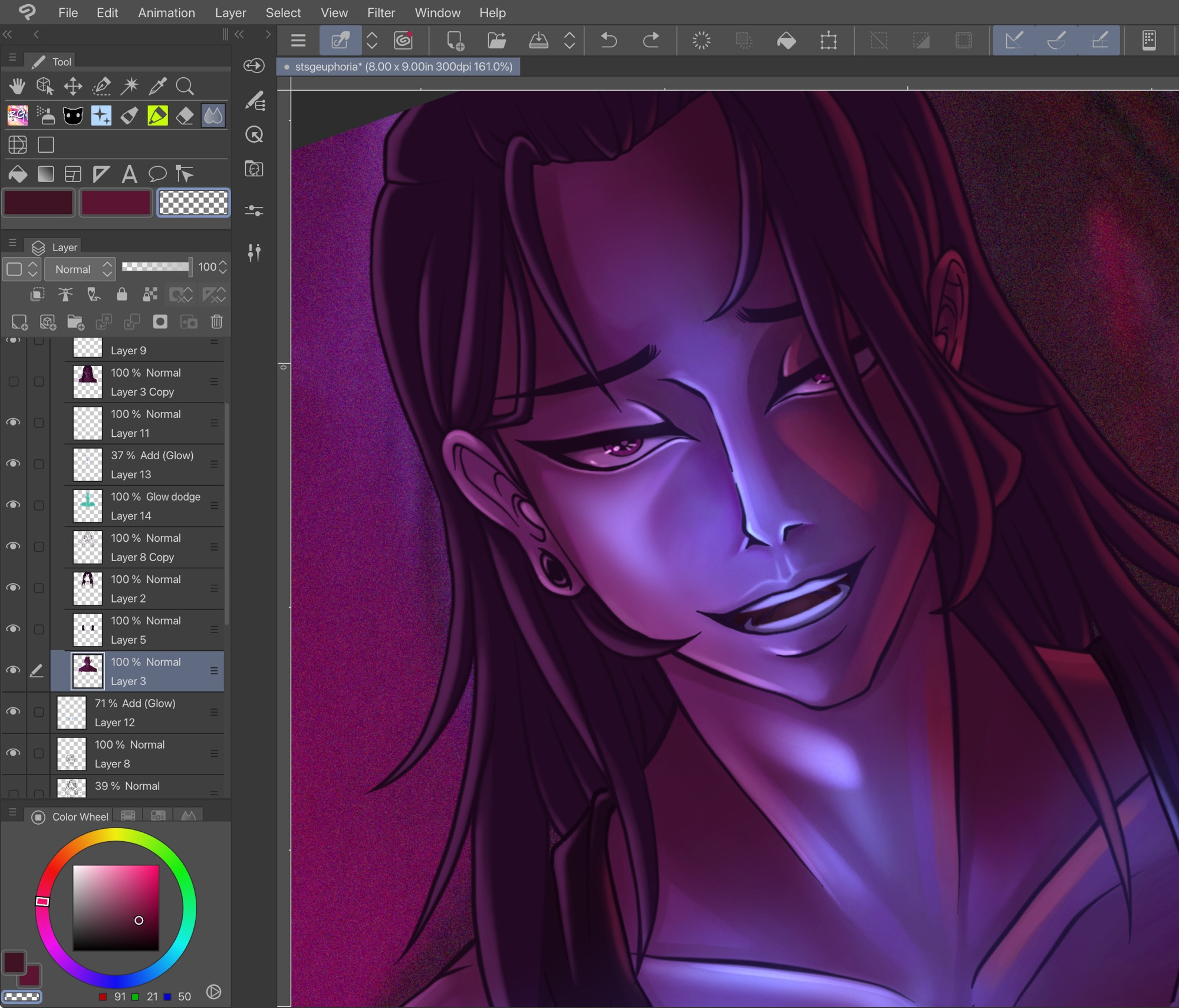Select the Move layer tool

click(x=73, y=87)
